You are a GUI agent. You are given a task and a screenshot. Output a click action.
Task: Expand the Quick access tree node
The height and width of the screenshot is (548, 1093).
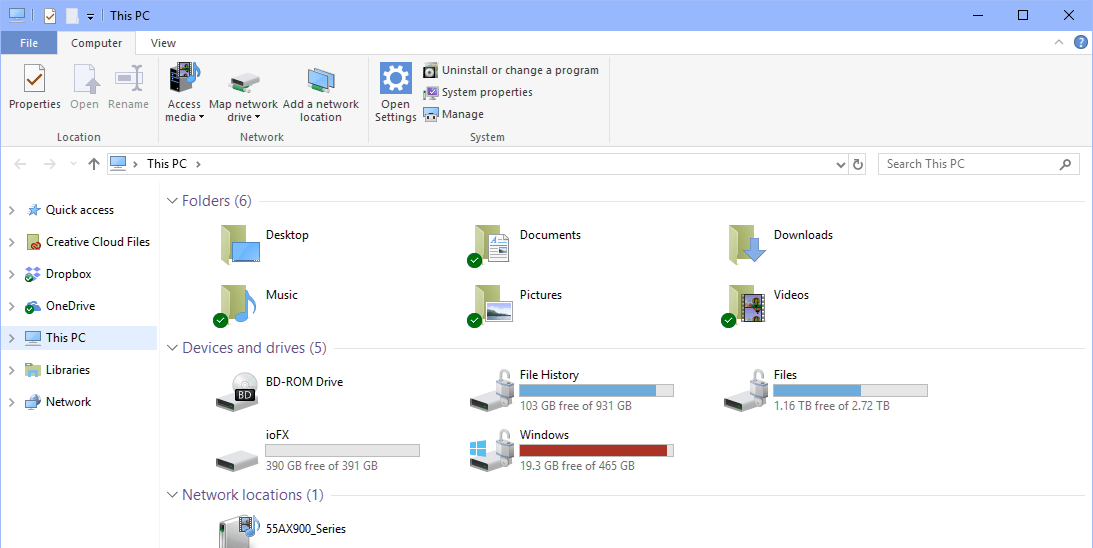click(x=11, y=210)
